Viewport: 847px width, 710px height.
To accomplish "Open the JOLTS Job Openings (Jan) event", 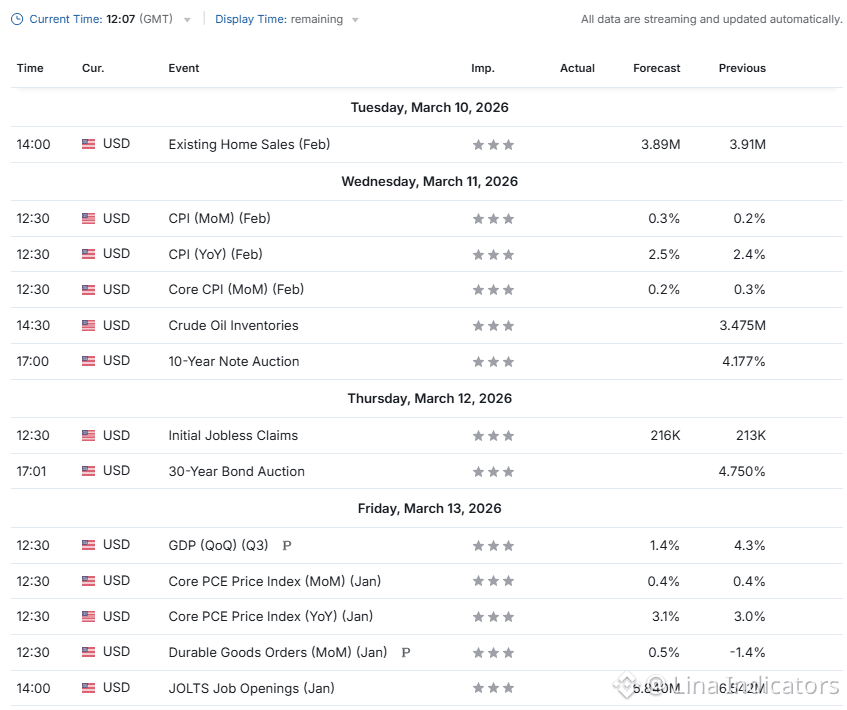I will [252, 688].
